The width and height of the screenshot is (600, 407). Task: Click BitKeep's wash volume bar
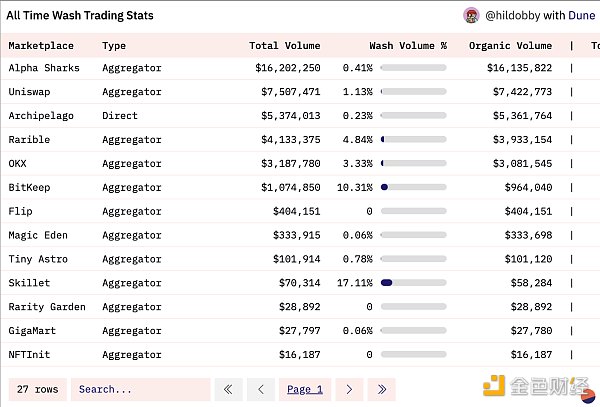pos(399,187)
